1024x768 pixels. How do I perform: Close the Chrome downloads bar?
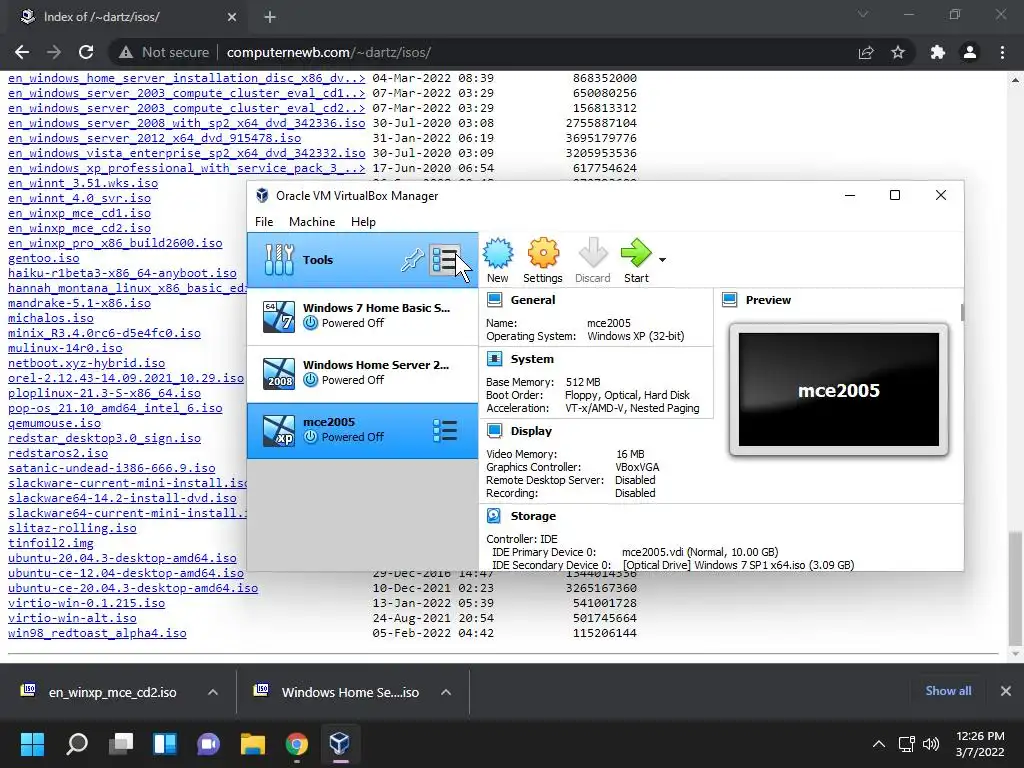tap(1006, 691)
